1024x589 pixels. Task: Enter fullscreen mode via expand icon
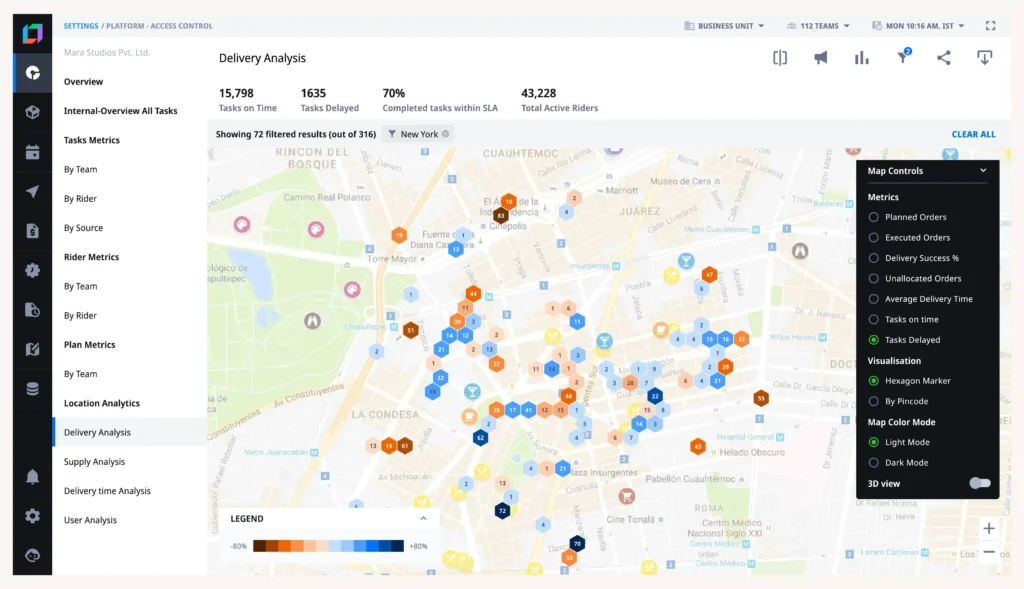[x=990, y=26]
